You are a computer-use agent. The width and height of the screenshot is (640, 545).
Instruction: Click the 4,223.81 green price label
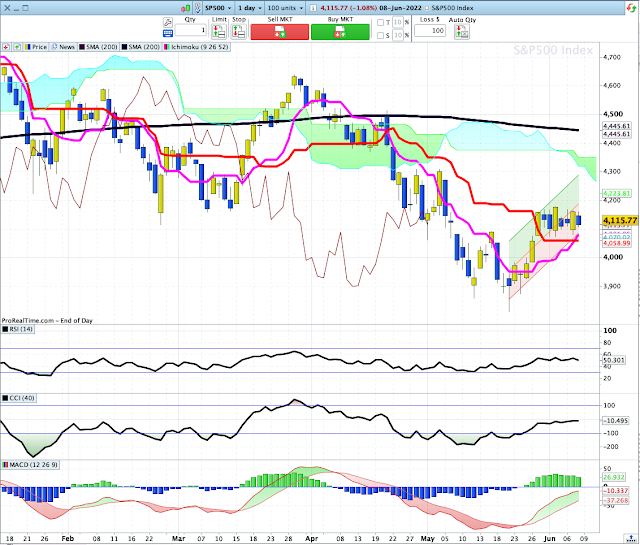617,194
